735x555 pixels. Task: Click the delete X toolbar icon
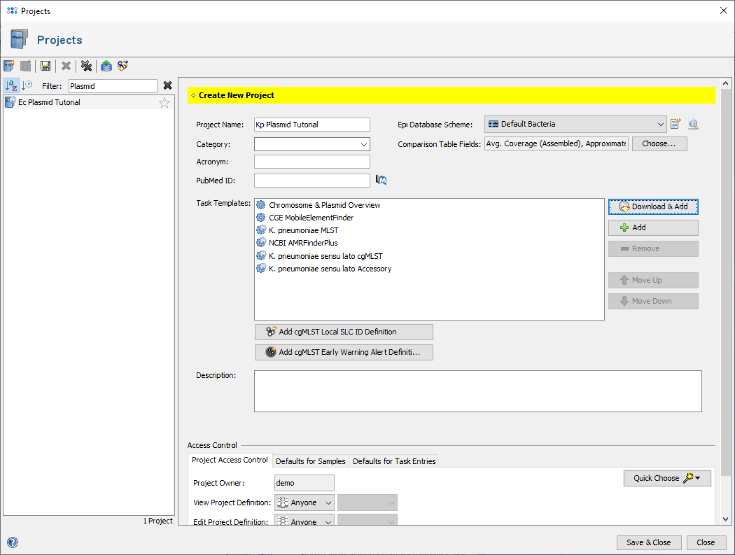(66, 66)
